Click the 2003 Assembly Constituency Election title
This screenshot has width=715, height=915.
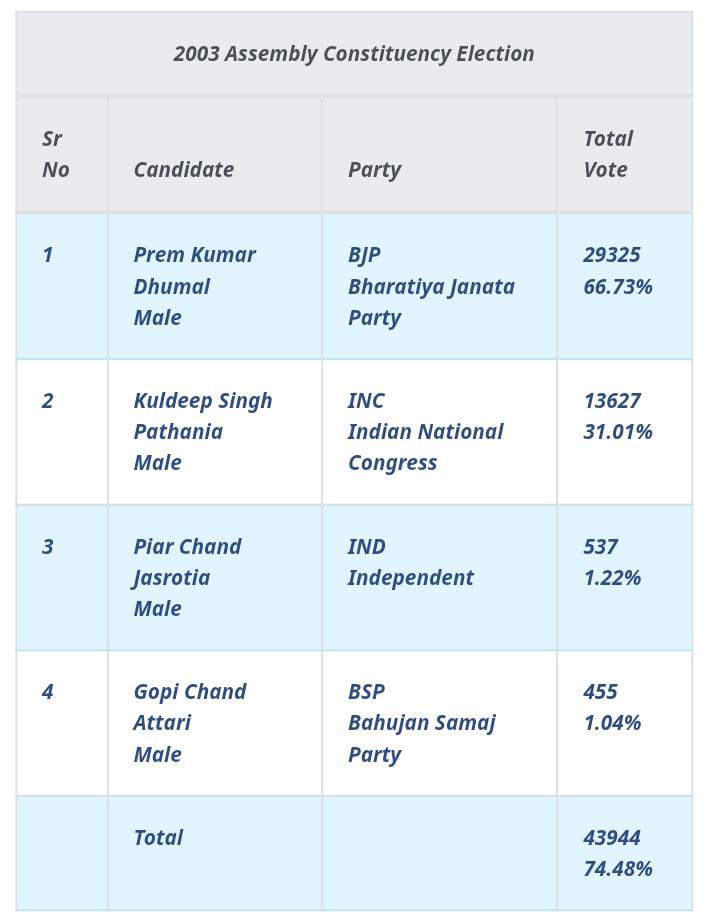[353, 54]
